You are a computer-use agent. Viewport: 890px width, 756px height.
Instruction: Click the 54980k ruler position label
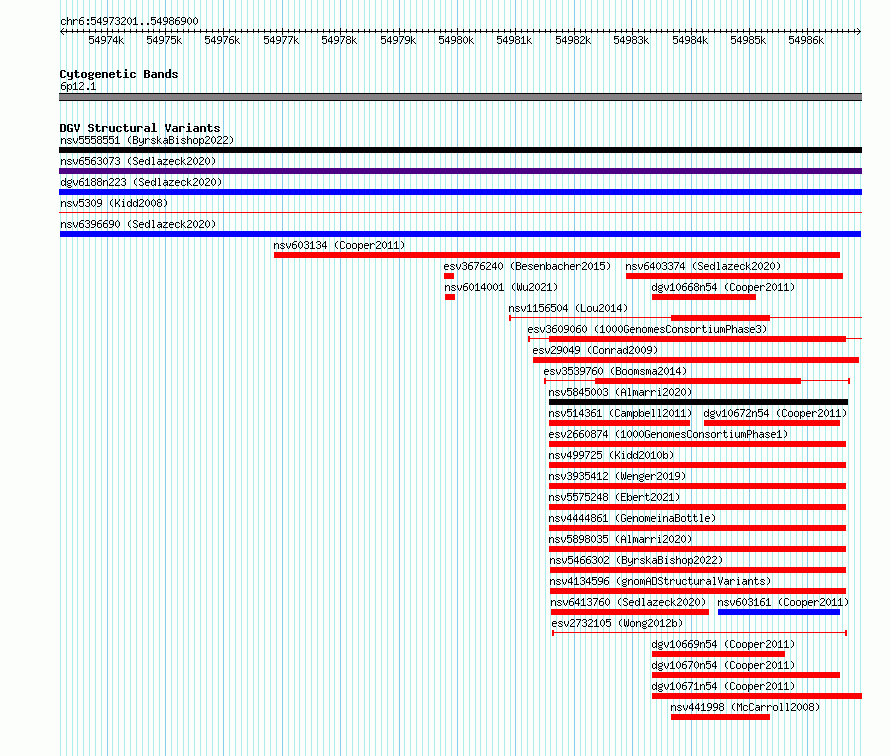[456, 40]
